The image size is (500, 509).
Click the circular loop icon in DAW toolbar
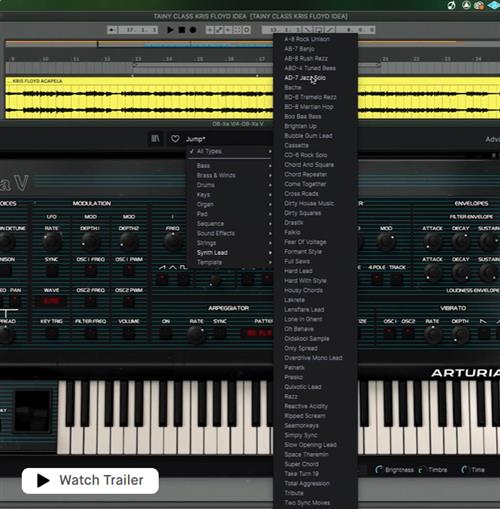(x=247, y=30)
